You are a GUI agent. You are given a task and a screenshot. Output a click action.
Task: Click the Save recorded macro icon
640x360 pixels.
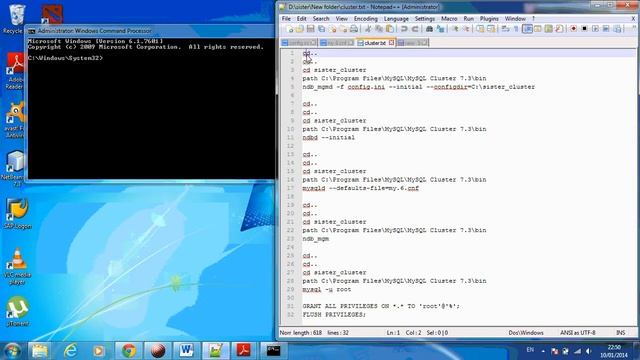617,29
